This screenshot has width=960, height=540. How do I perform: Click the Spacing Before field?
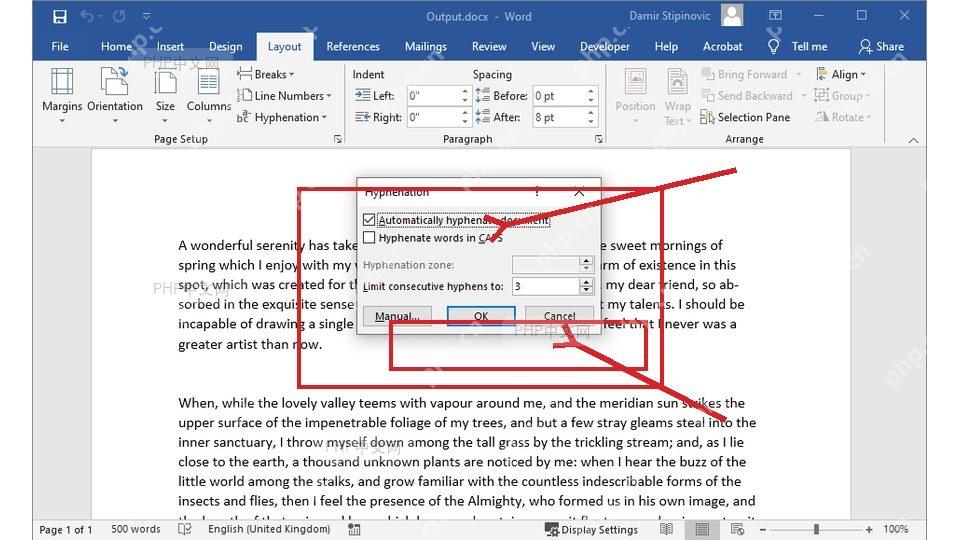click(x=559, y=96)
